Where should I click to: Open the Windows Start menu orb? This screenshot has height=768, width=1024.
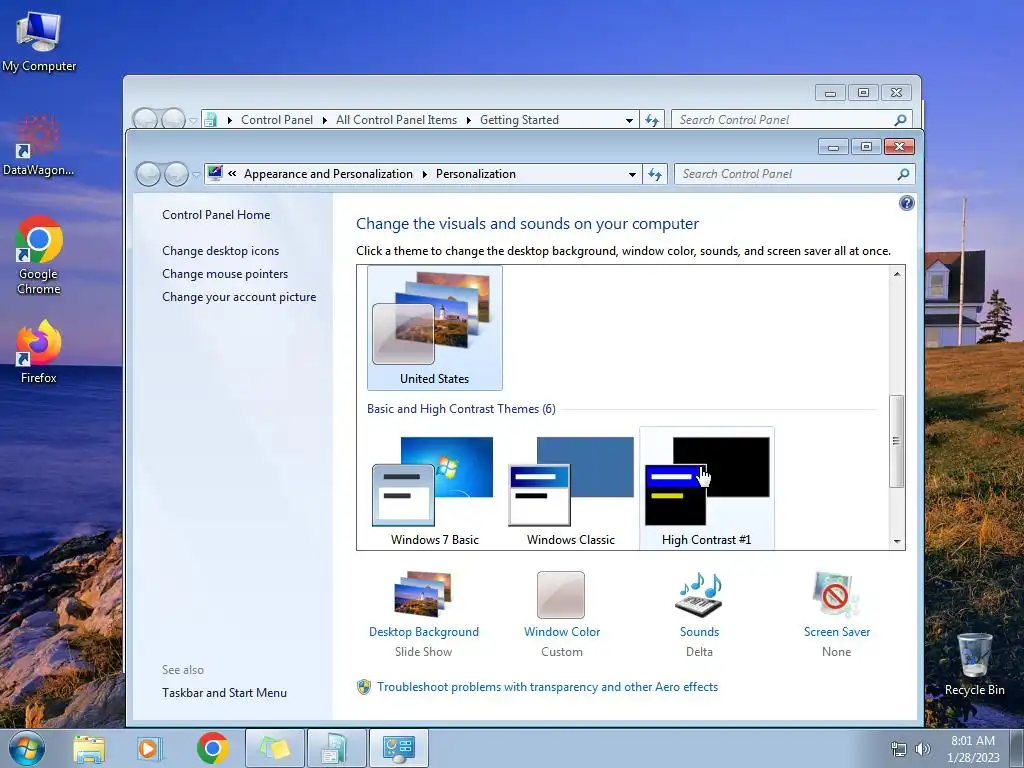pos(27,748)
